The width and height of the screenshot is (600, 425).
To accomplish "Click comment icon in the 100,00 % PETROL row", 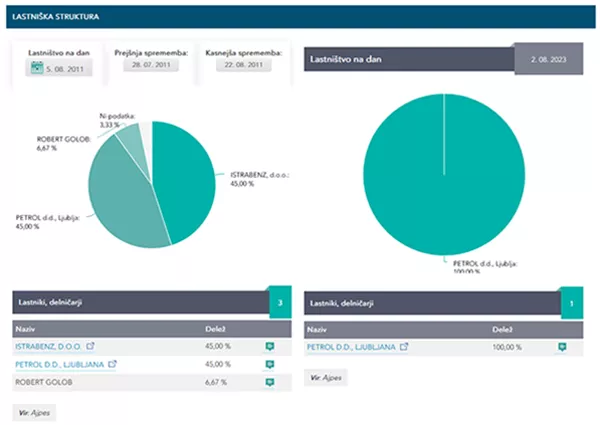I will point(562,347).
